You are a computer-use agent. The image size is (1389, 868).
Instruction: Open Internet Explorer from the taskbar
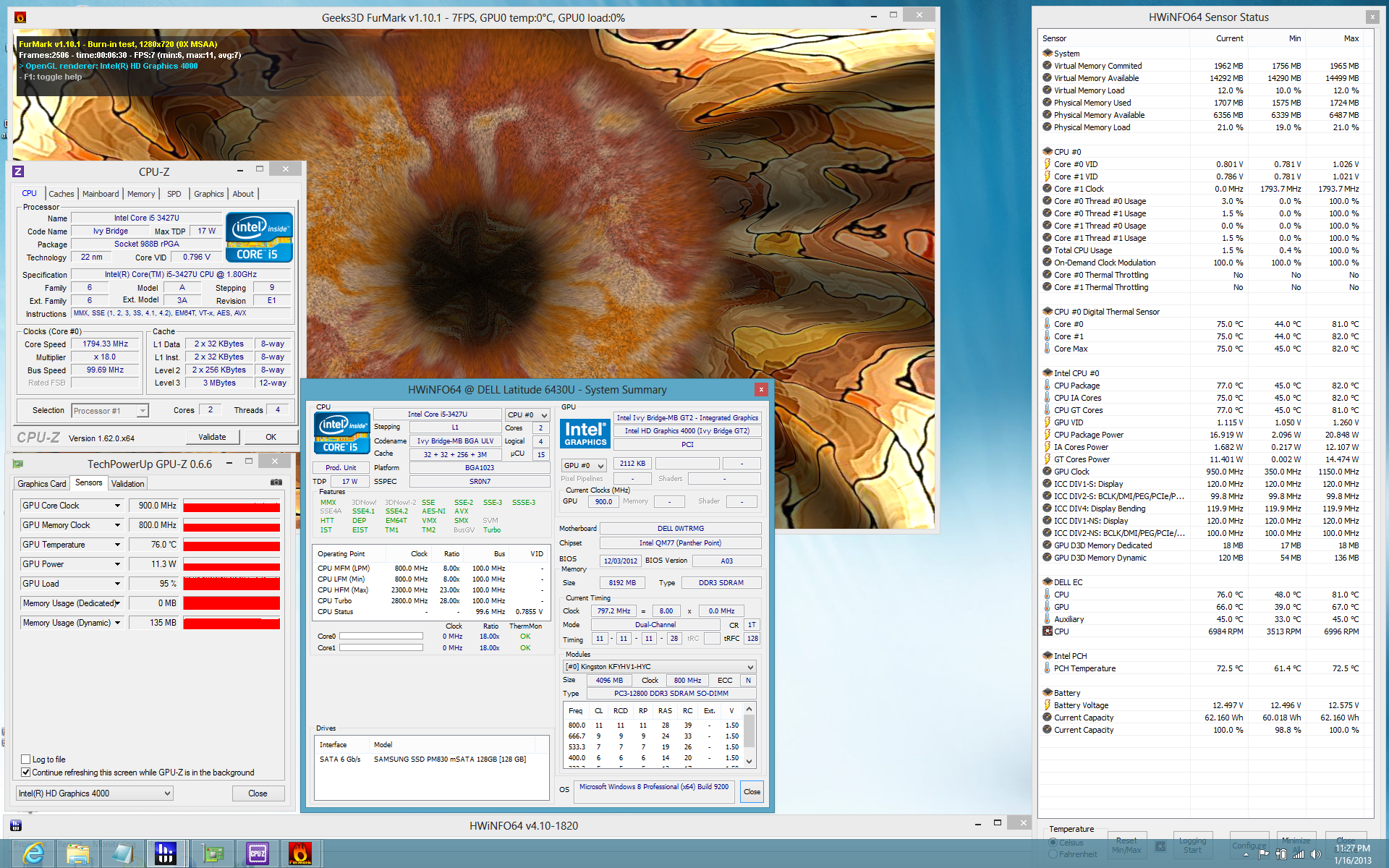(33, 854)
